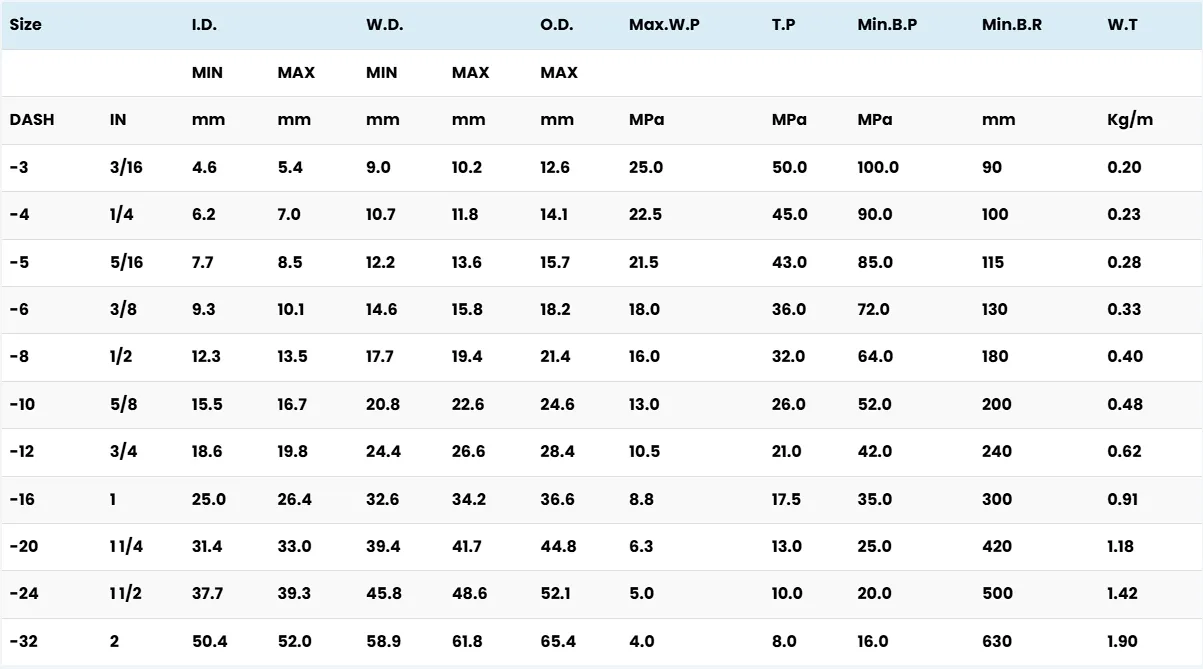Image resolution: width=1203 pixels, height=669 pixels.
Task: Click the O.D. column header
Action: coord(557,25)
